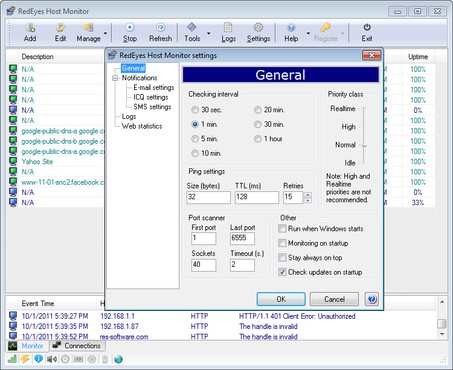Open ICQ settings in the tree
This screenshot has height=370, width=453.
pyautogui.click(x=151, y=97)
